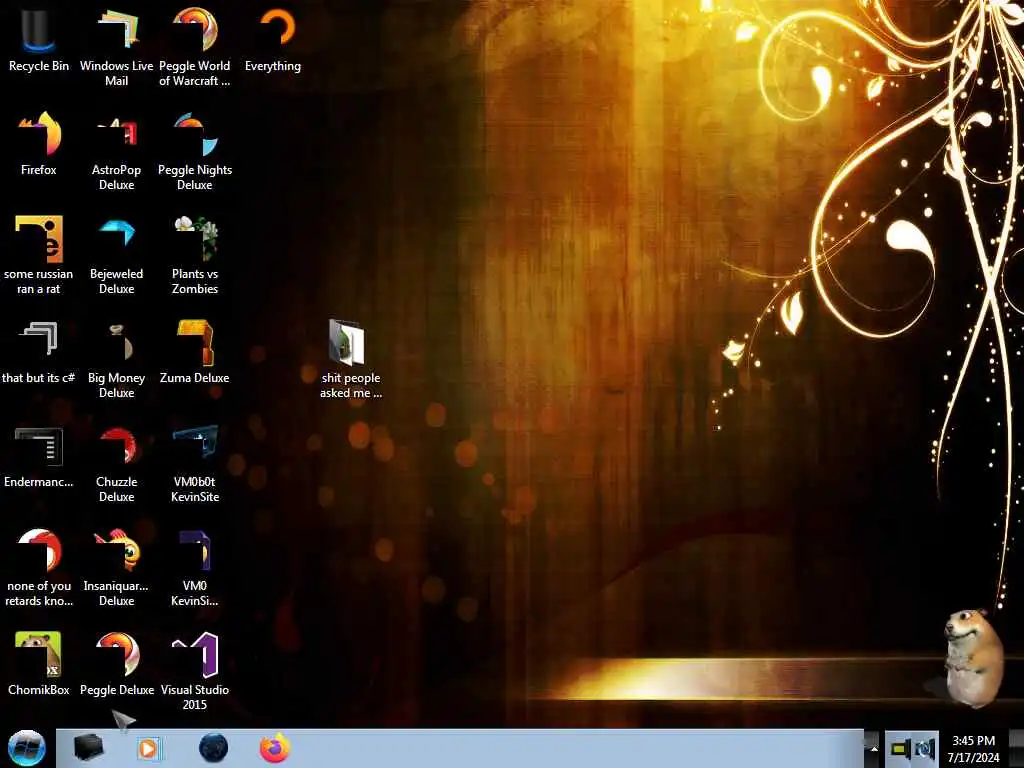Select the Bejeweled Deluxe shortcut
Image resolution: width=1024 pixels, height=768 pixels.
tap(116, 255)
